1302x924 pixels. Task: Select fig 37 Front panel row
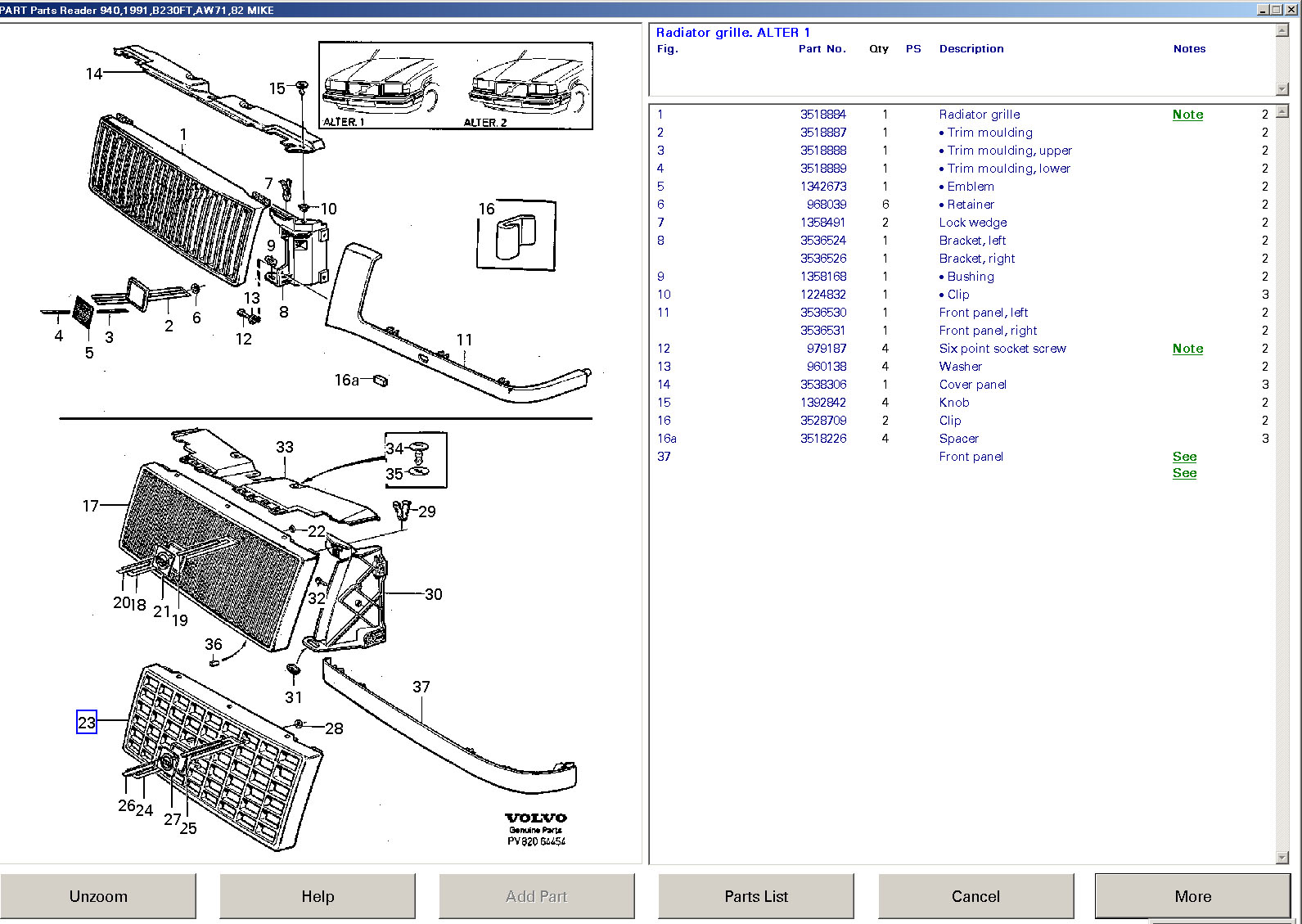(x=962, y=457)
